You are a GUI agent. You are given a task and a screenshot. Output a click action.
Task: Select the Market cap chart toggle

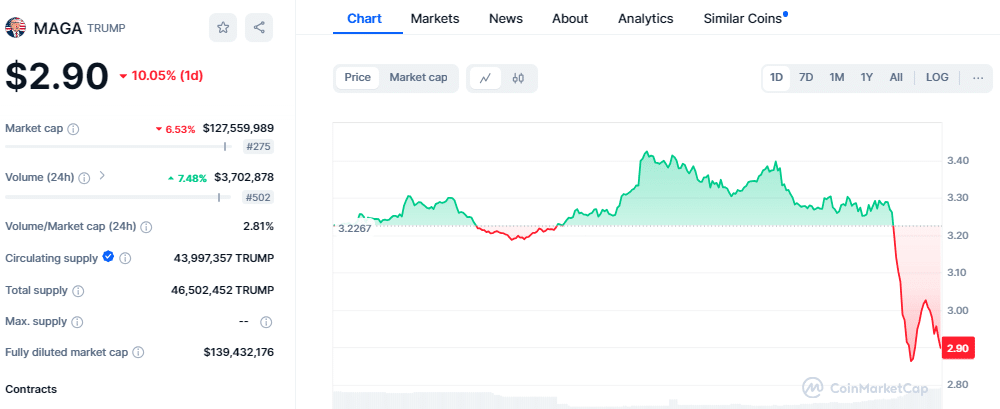[x=418, y=78]
